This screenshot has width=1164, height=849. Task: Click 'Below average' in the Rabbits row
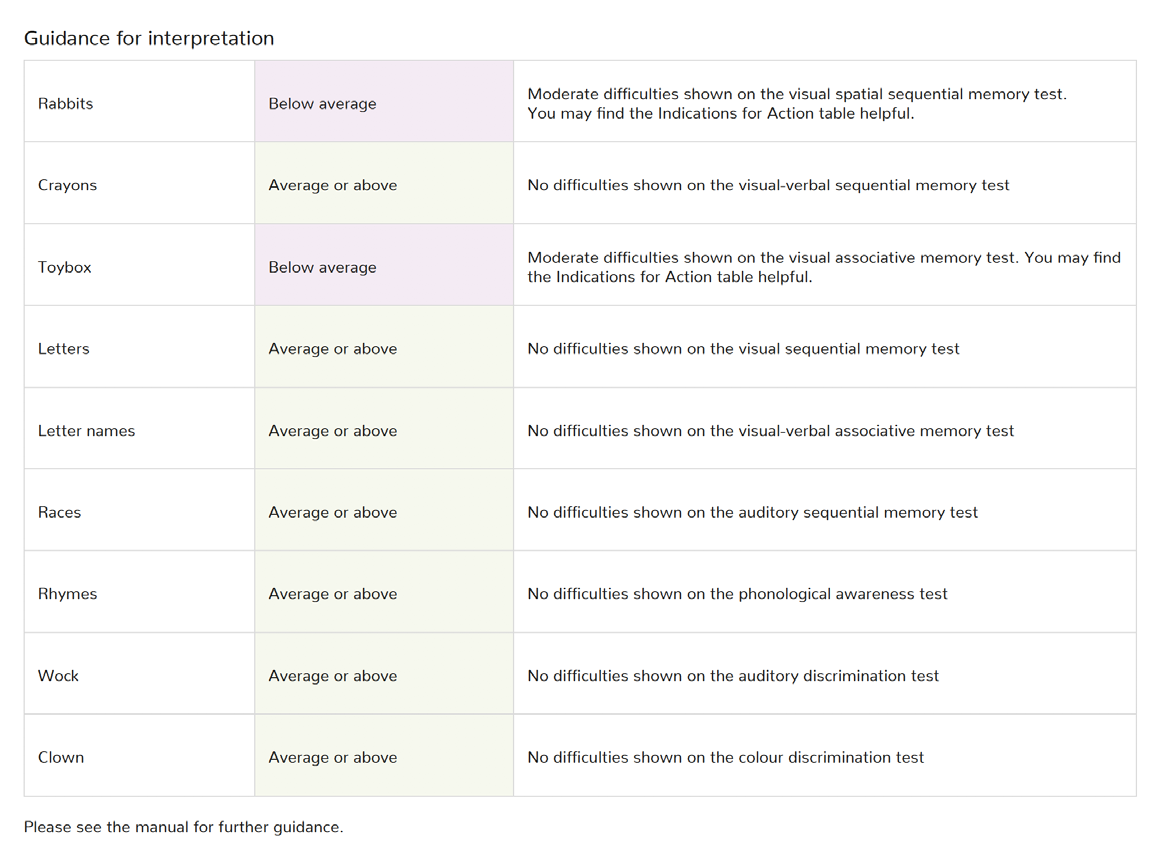pyautogui.click(x=322, y=104)
